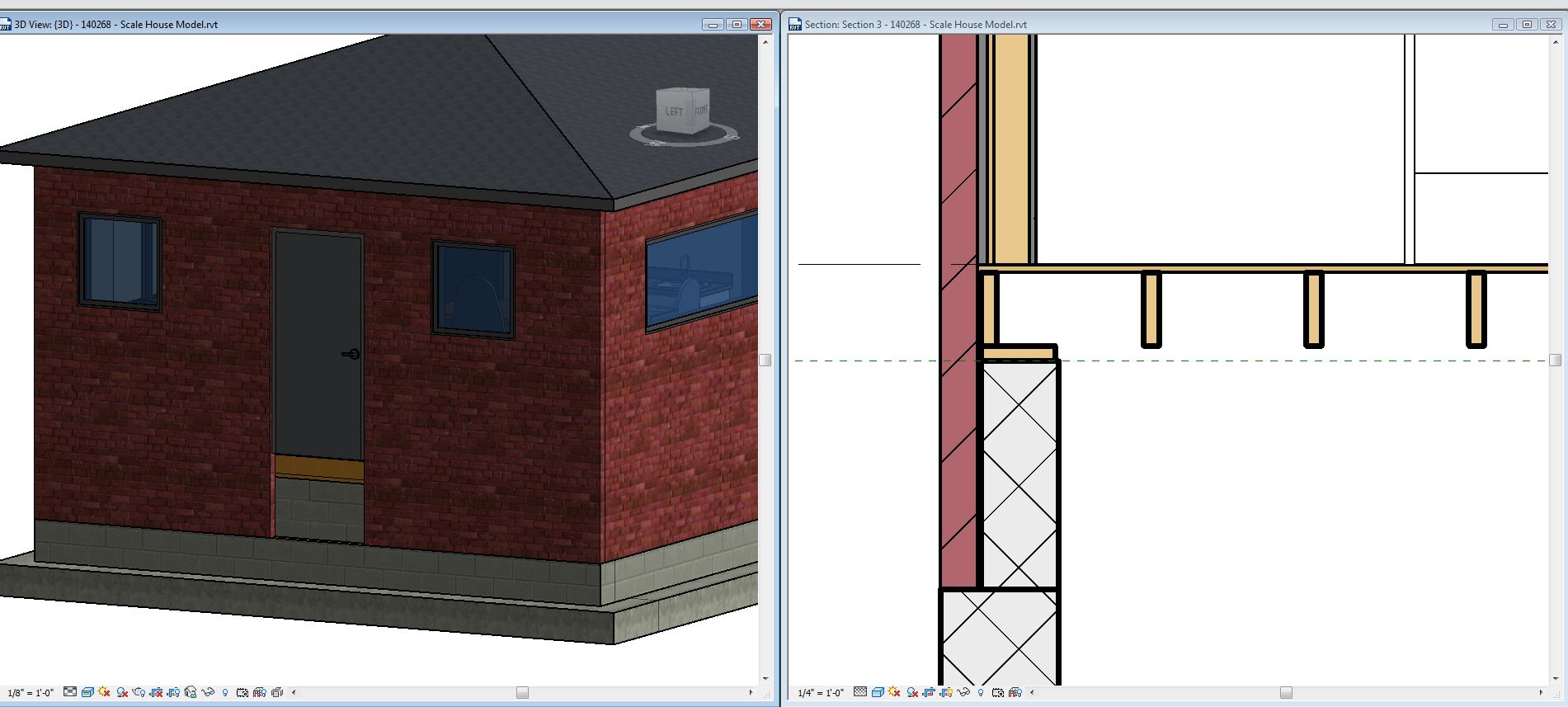The height and width of the screenshot is (707, 1568).
Task: Select the door knob in the 3D view
Action: click(351, 354)
